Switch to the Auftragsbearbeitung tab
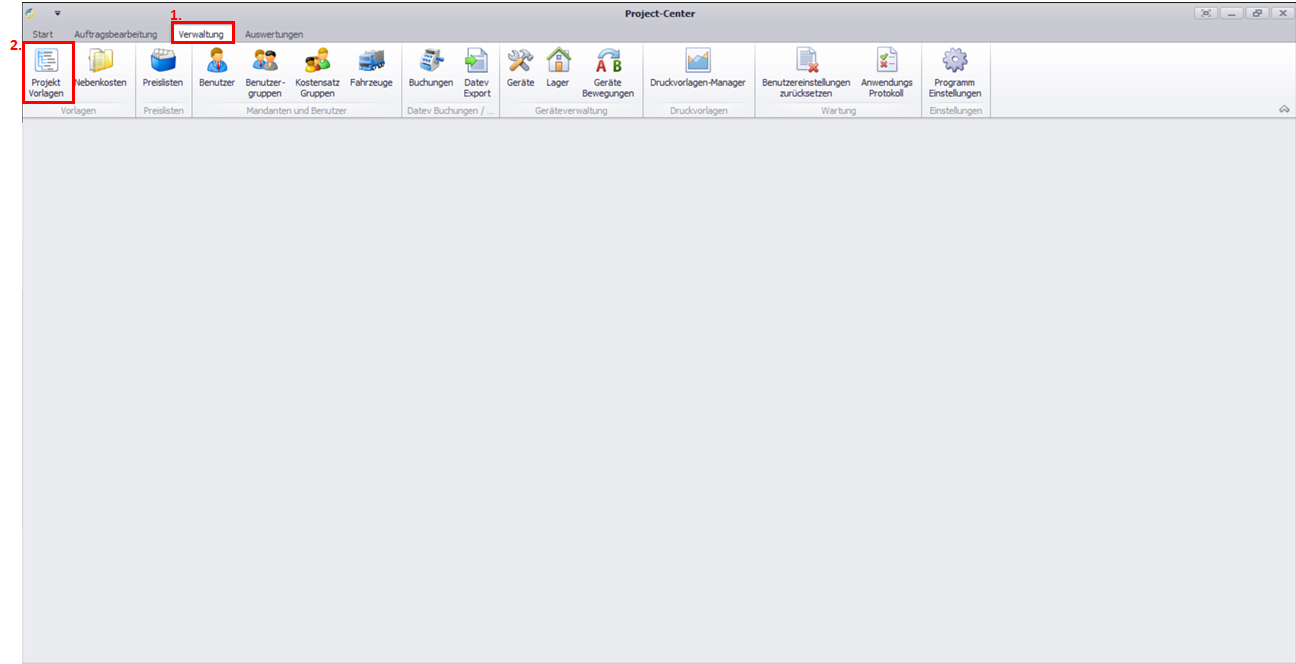This screenshot has height=664, width=1296. (x=116, y=34)
